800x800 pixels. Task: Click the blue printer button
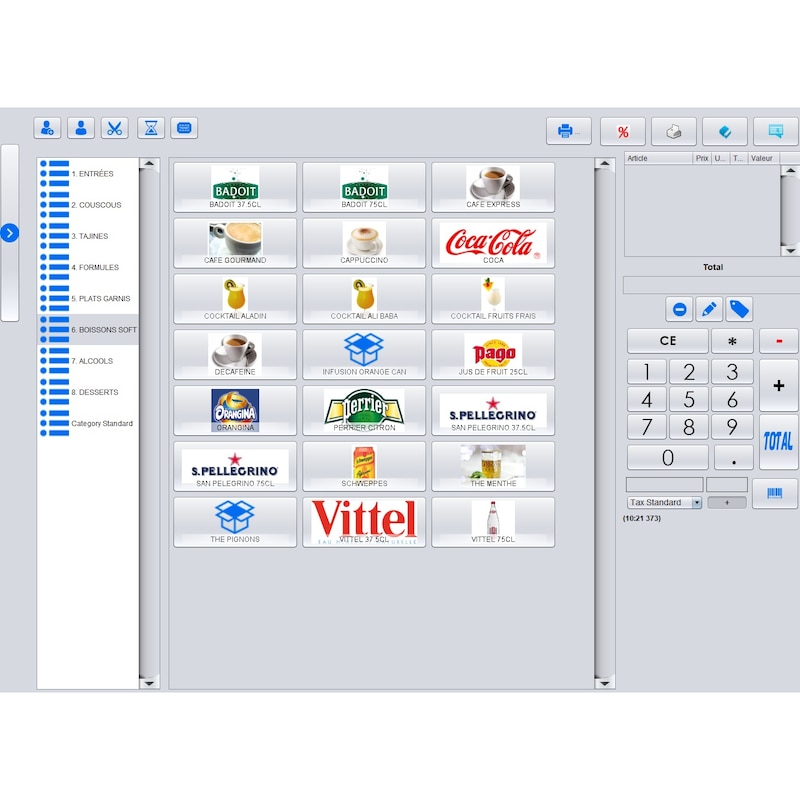(x=568, y=131)
